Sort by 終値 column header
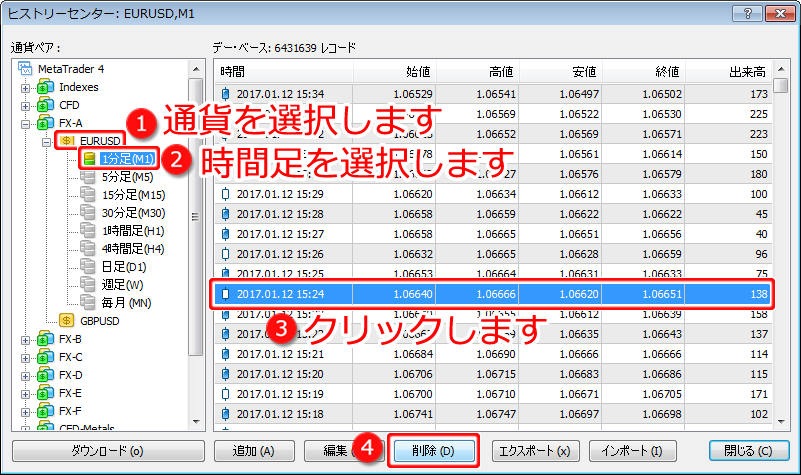The width and height of the screenshot is (801, 475). [644, 72]
